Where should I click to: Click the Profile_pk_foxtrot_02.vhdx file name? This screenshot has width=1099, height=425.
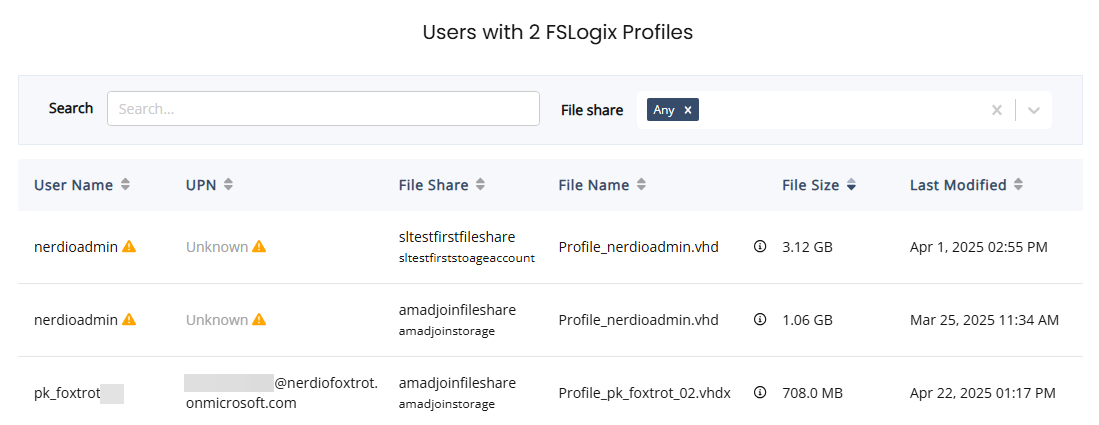pos(644,393)
